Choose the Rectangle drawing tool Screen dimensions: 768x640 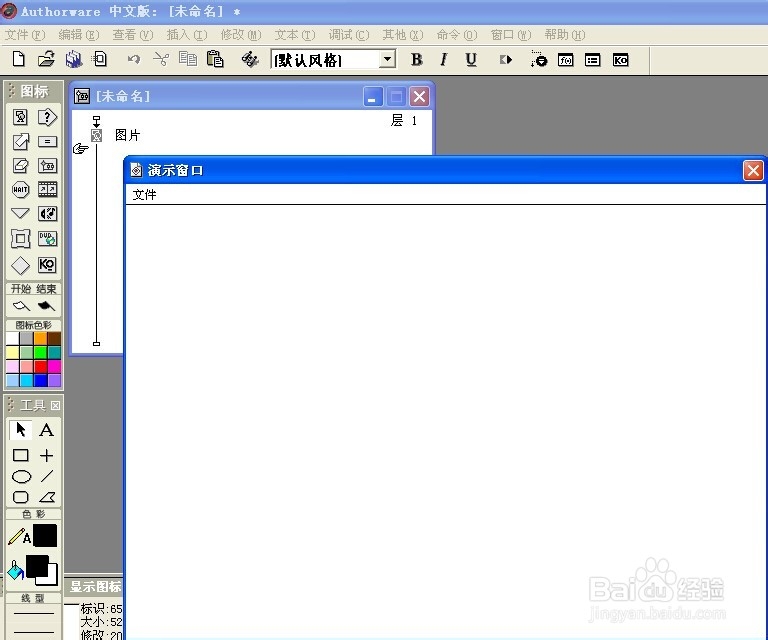[21, 455]
